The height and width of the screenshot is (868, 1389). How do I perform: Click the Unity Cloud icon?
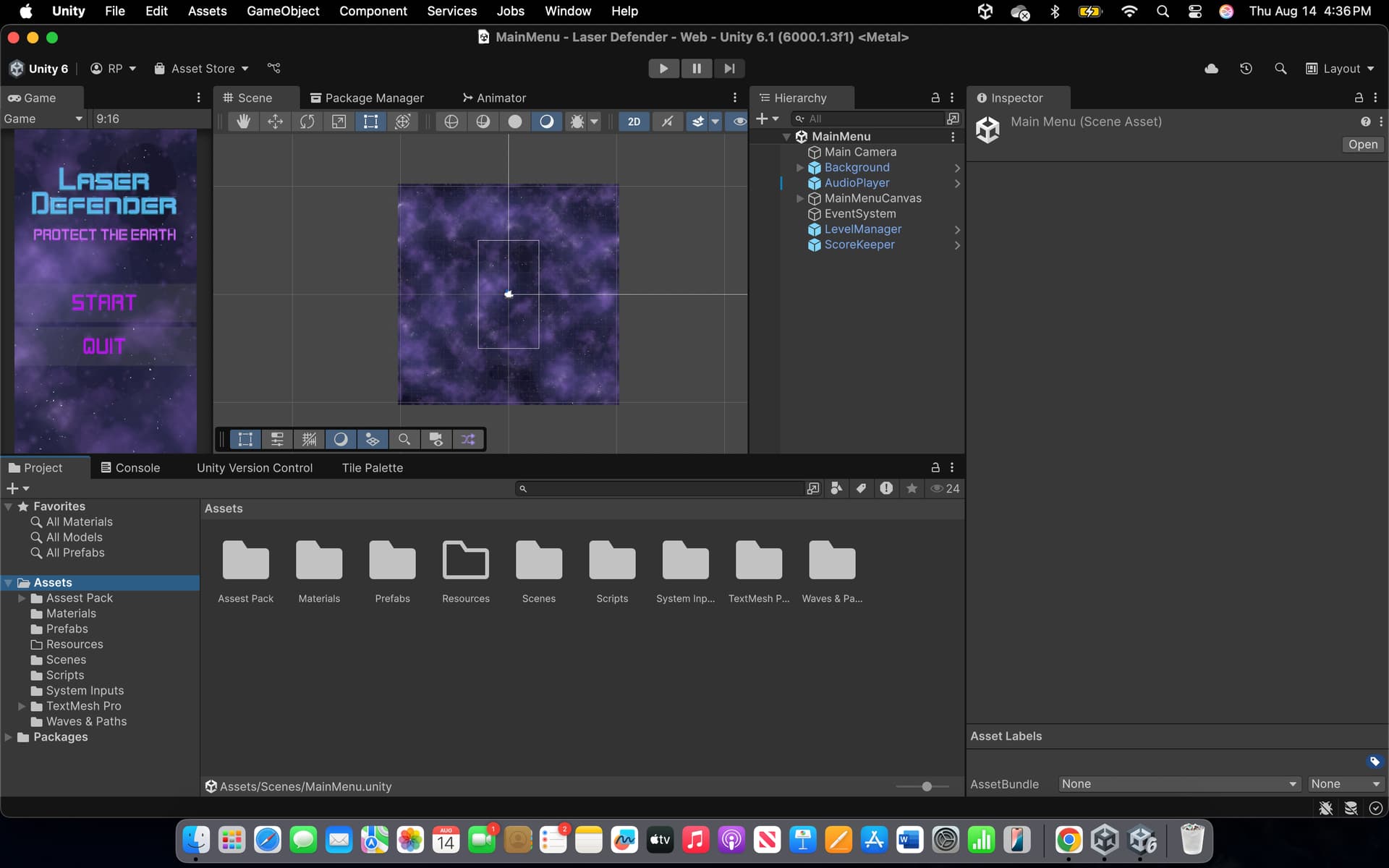(x=1211, y=69)
